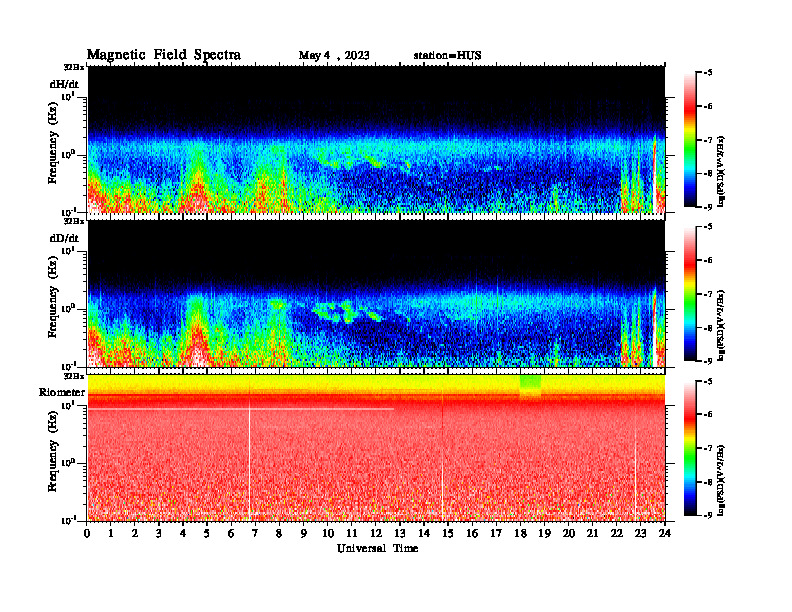Click hour tick "11" on time axis

pyautogui.click(x=352, y=533)
